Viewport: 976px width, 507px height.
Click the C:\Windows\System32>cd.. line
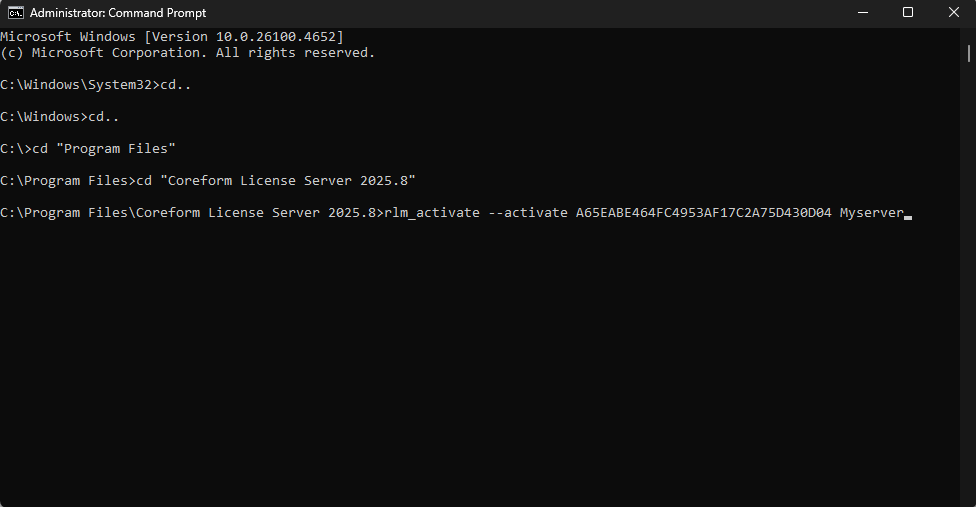(x=95, y=85)
